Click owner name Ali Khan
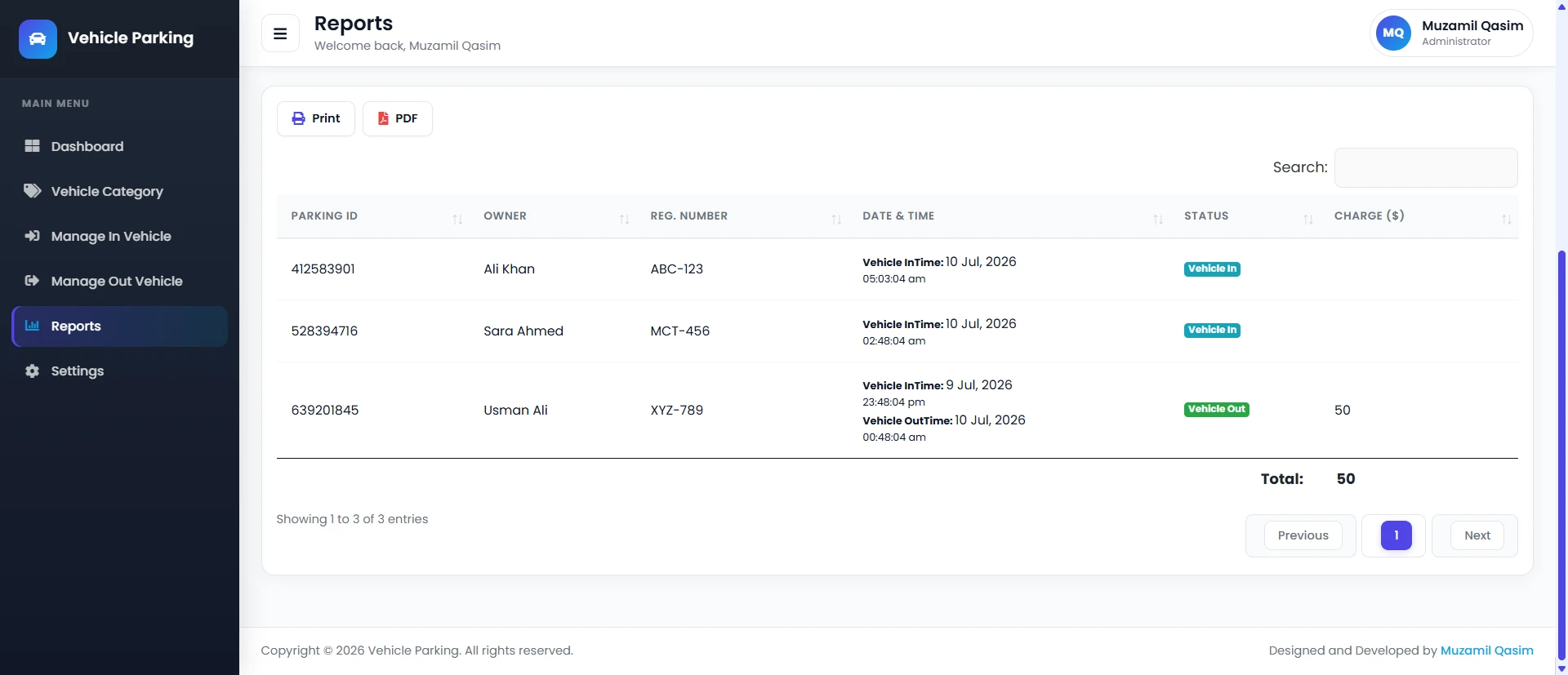 (x=509, y=269)
